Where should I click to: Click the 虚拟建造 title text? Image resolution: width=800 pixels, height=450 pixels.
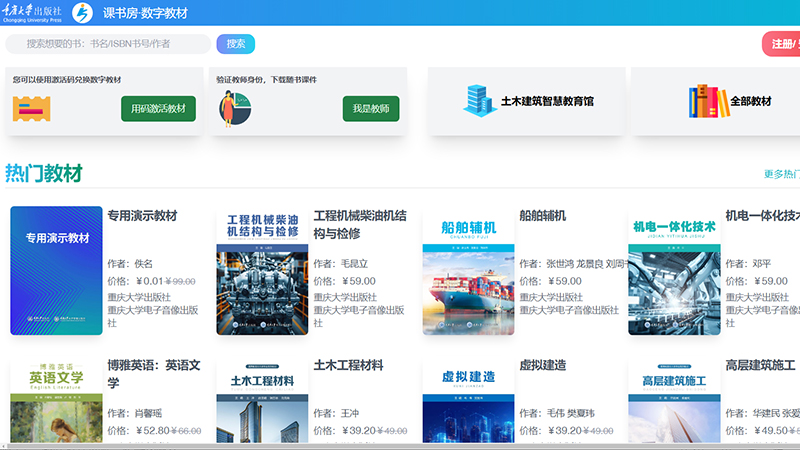[x=543, y=365]
